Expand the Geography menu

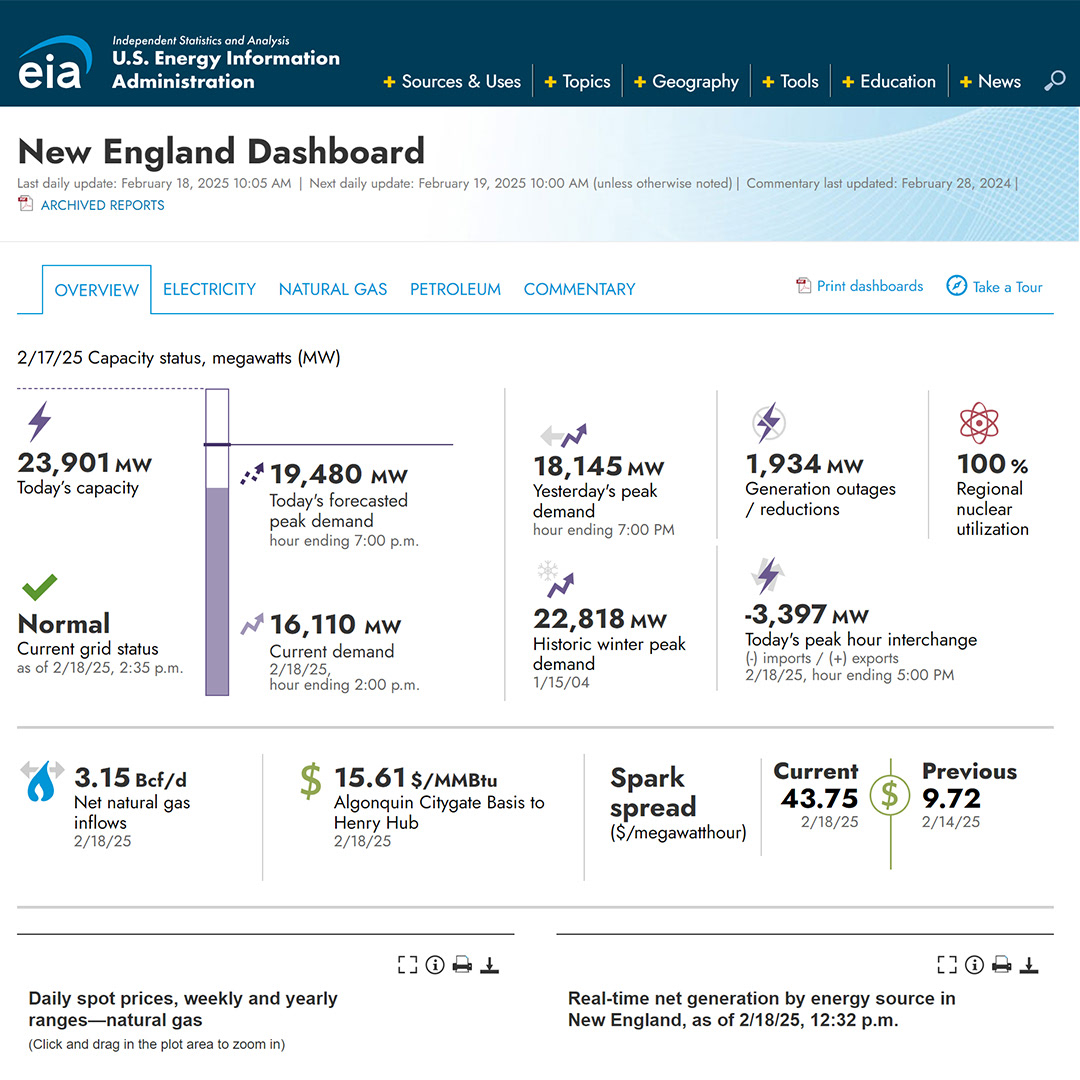686,81
